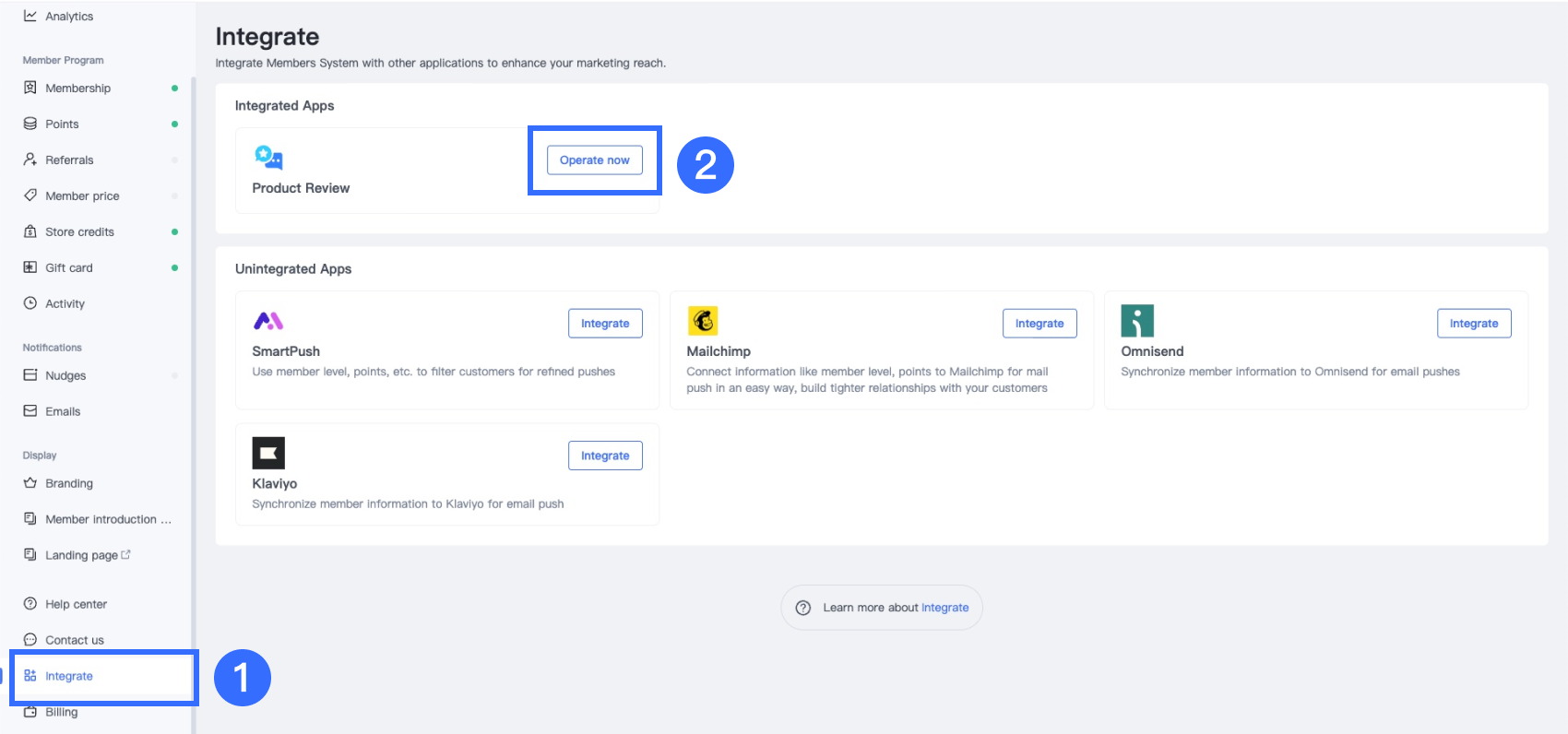Click the Analytics chart icon in sidebar
Screen dimensions: 1568x734
[x=30, y=16]
